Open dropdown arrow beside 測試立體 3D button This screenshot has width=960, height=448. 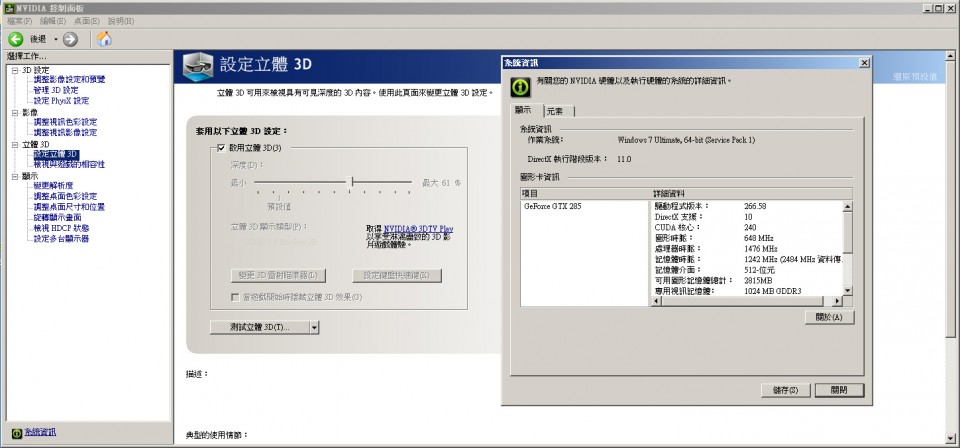(314, 327)
